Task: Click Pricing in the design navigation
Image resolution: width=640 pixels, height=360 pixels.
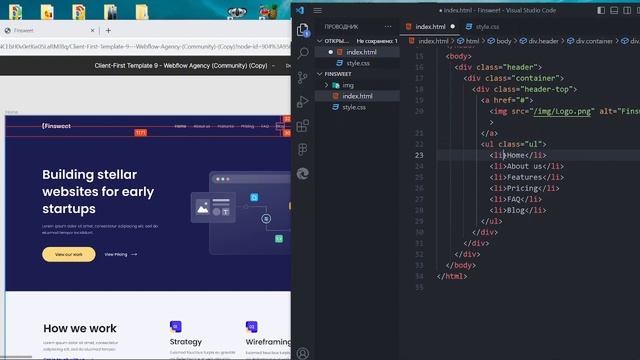Action: (x=247, y=126)
